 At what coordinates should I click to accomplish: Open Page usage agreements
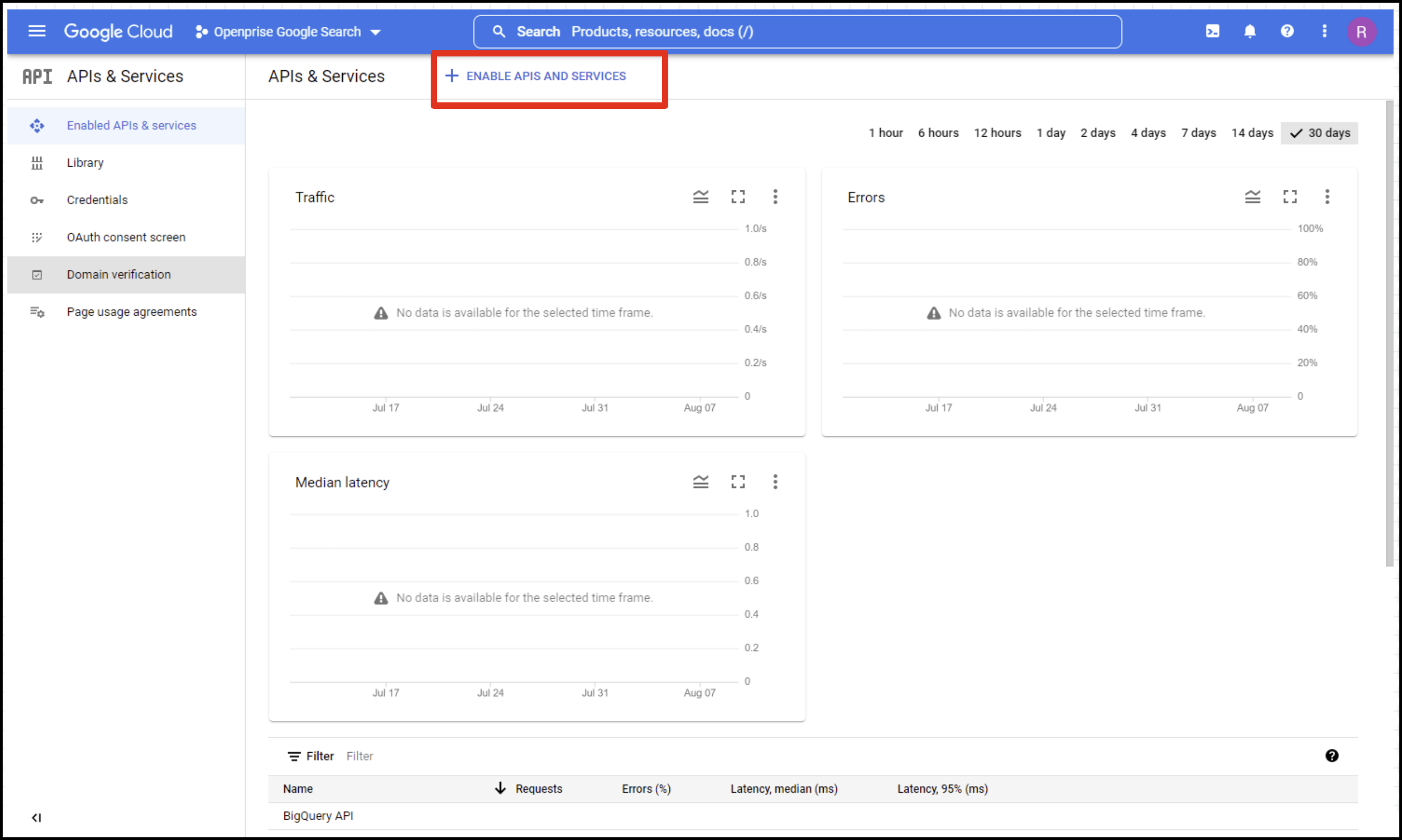pyautogui.click(x=126, y=312)
